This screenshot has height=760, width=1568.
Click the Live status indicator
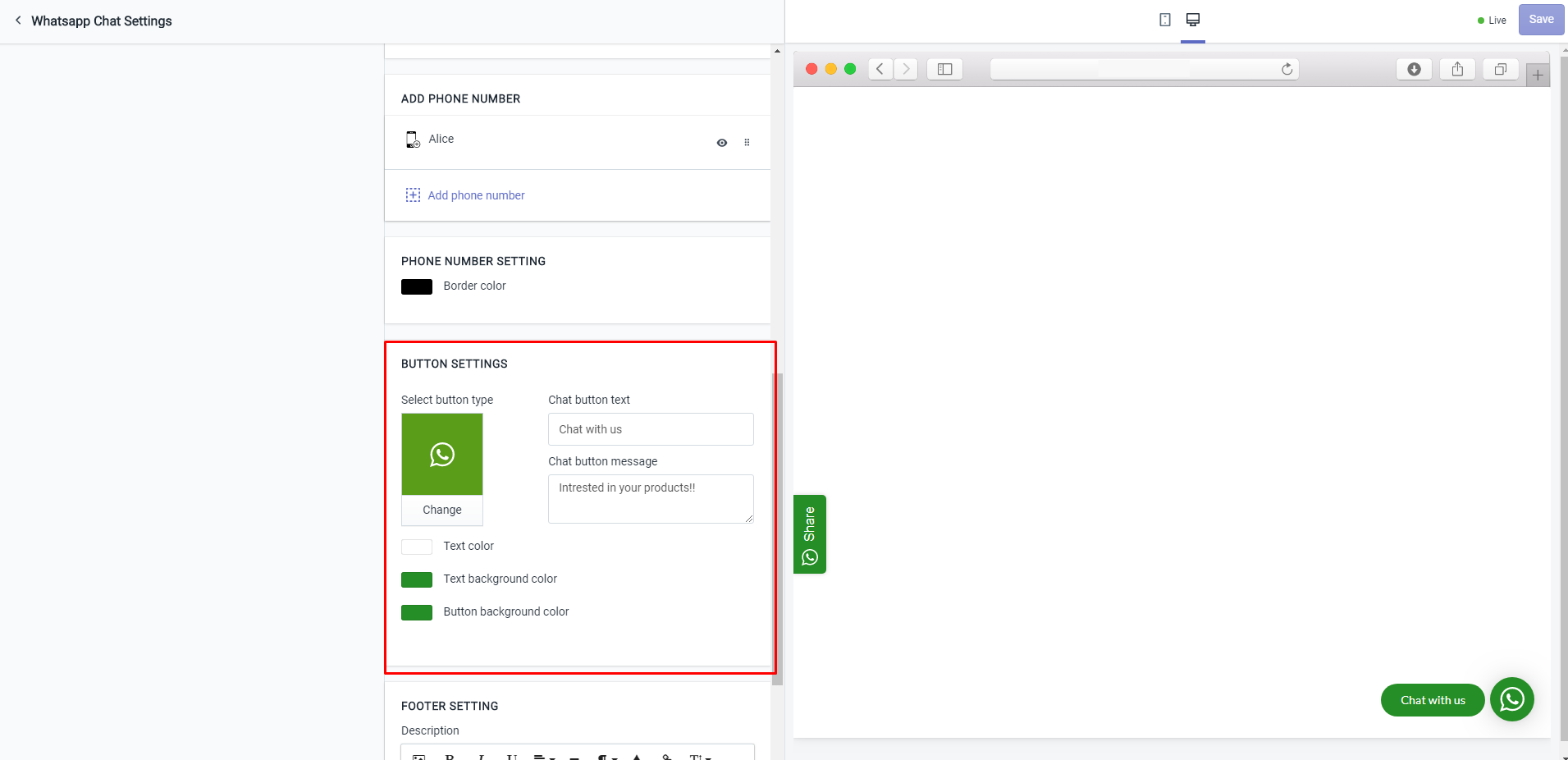[1492, 21]
